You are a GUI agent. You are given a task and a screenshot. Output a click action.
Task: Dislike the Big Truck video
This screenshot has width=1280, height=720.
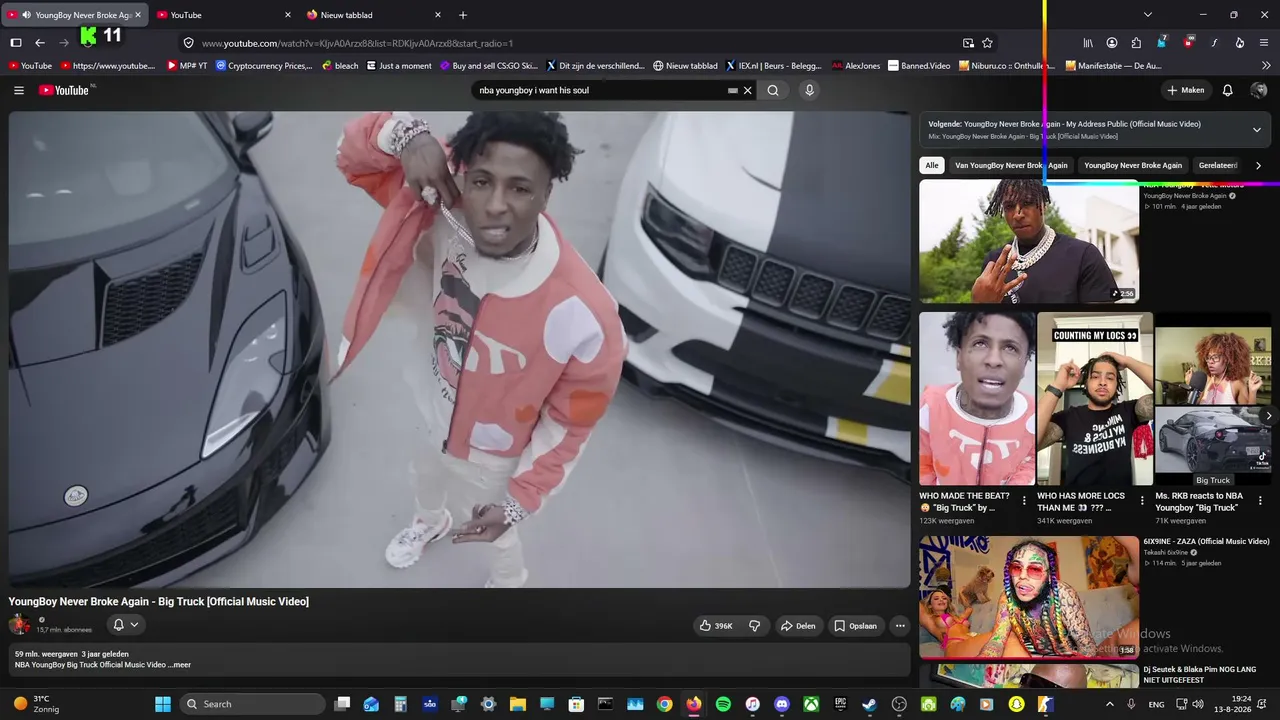[755, 626]
